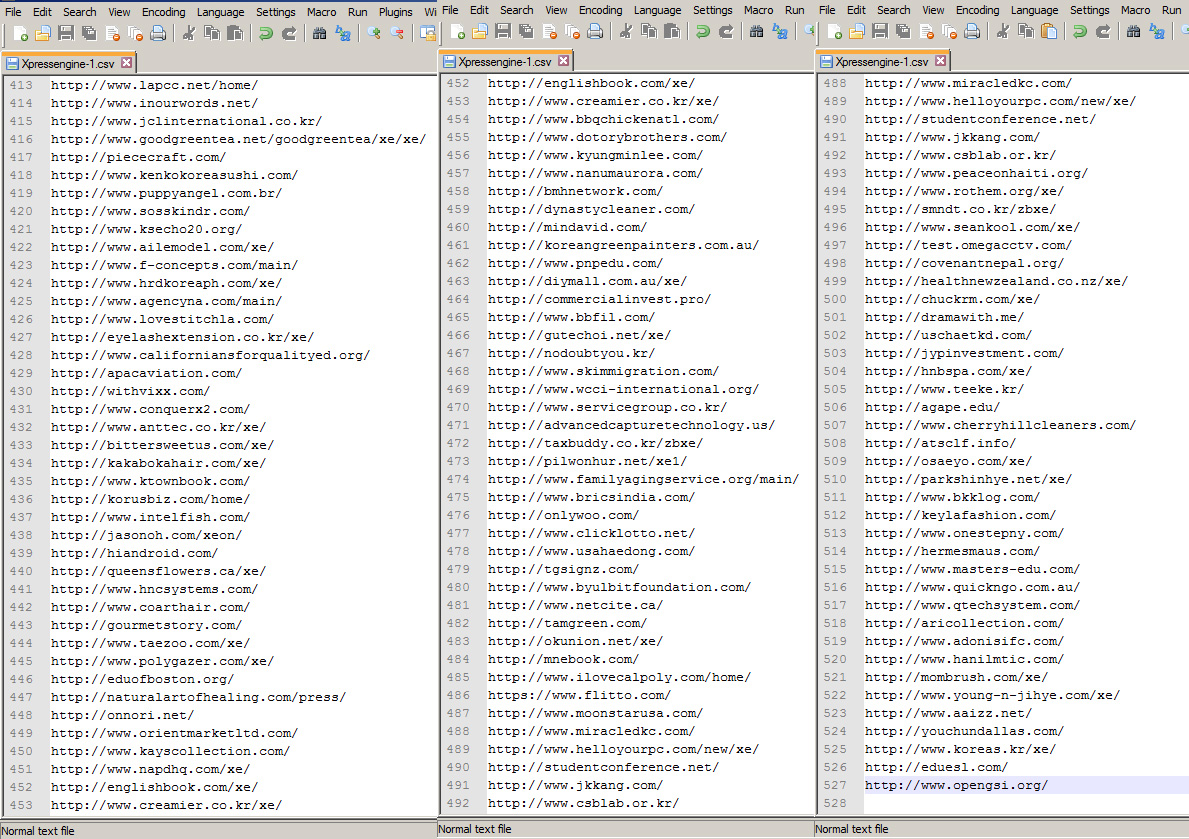
Task: Click Cut scissors icon in right window
Action: click(x=1002, y=31)
